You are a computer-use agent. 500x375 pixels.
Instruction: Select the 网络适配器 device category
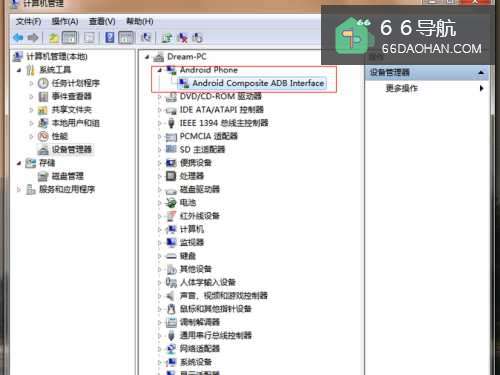pyautogui.click(x=200, y=349)
